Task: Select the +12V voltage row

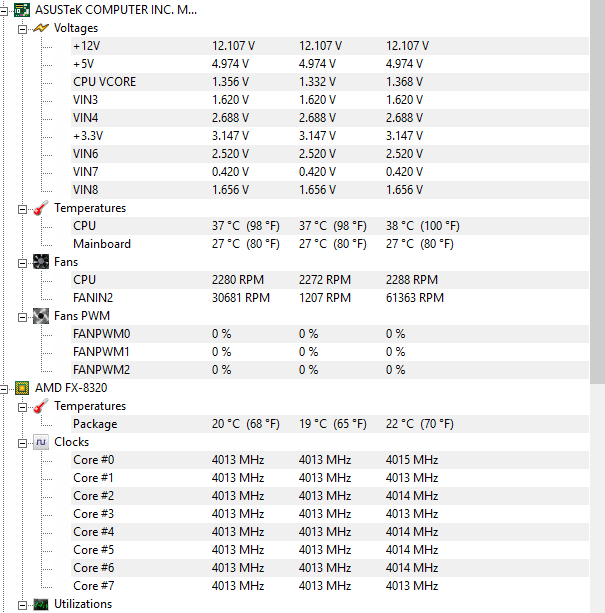Action: 329,46
